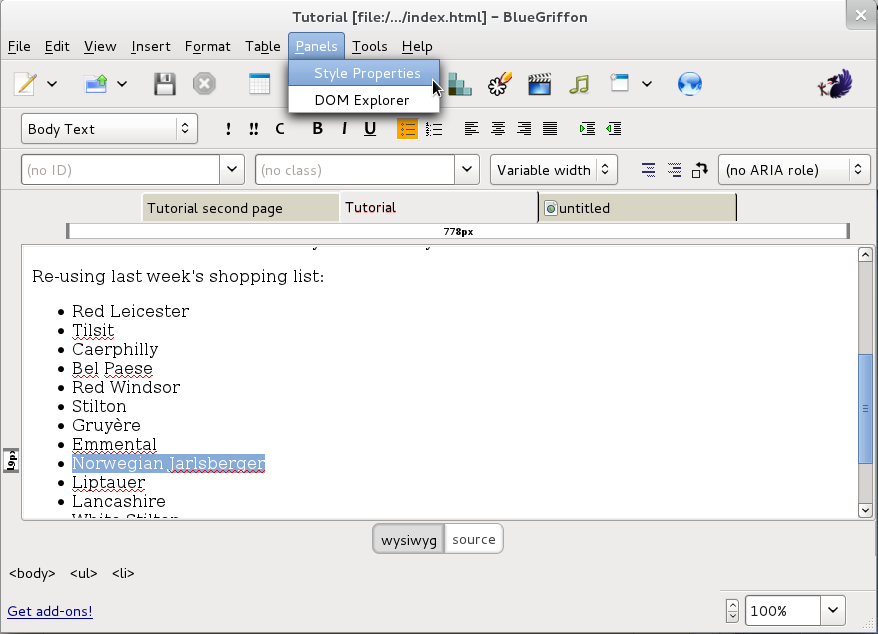The height and width of the screenshot is (634, 878).
Task: Toggle italic formatting
Action: pos(344,128)
